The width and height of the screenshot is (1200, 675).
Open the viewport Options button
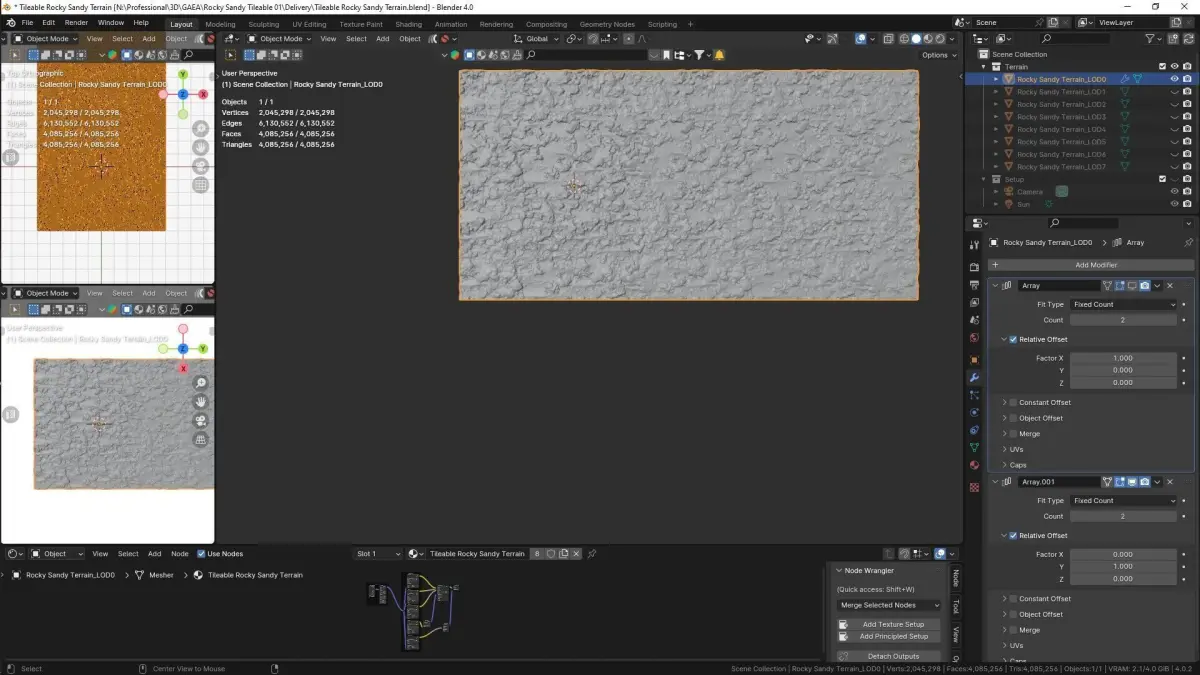pos(938,55)
